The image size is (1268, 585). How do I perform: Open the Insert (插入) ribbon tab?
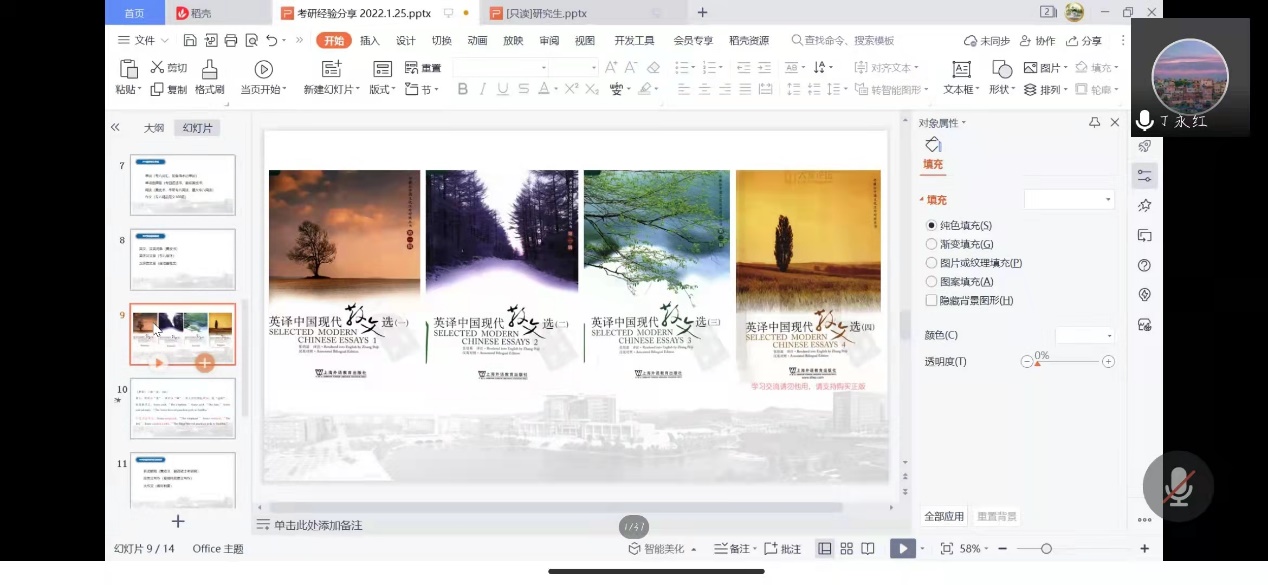370,41
